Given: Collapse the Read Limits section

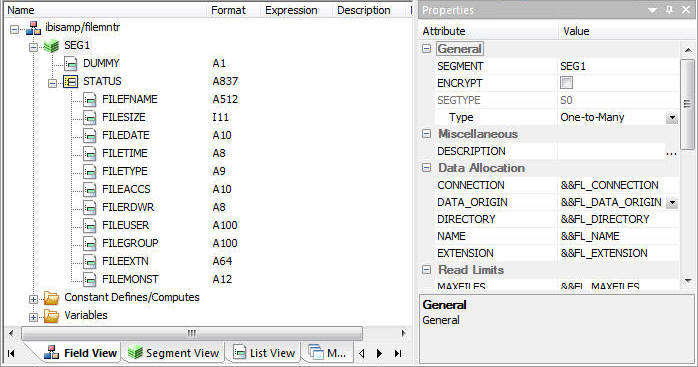Looking at the screenshot, I should pyautogui.click(x=426, y=269).
